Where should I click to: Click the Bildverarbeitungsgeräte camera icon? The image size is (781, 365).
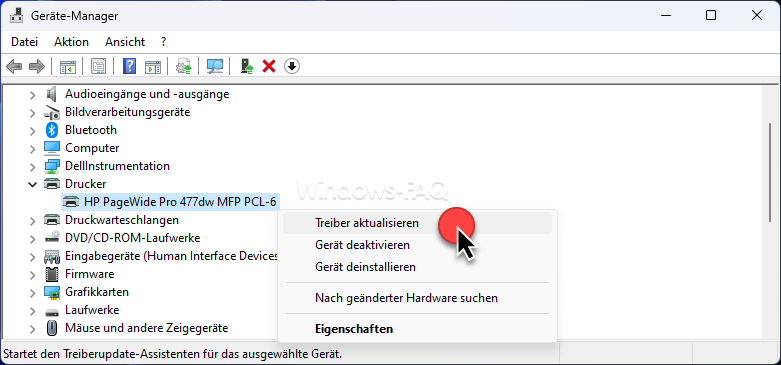click(52, 112)
